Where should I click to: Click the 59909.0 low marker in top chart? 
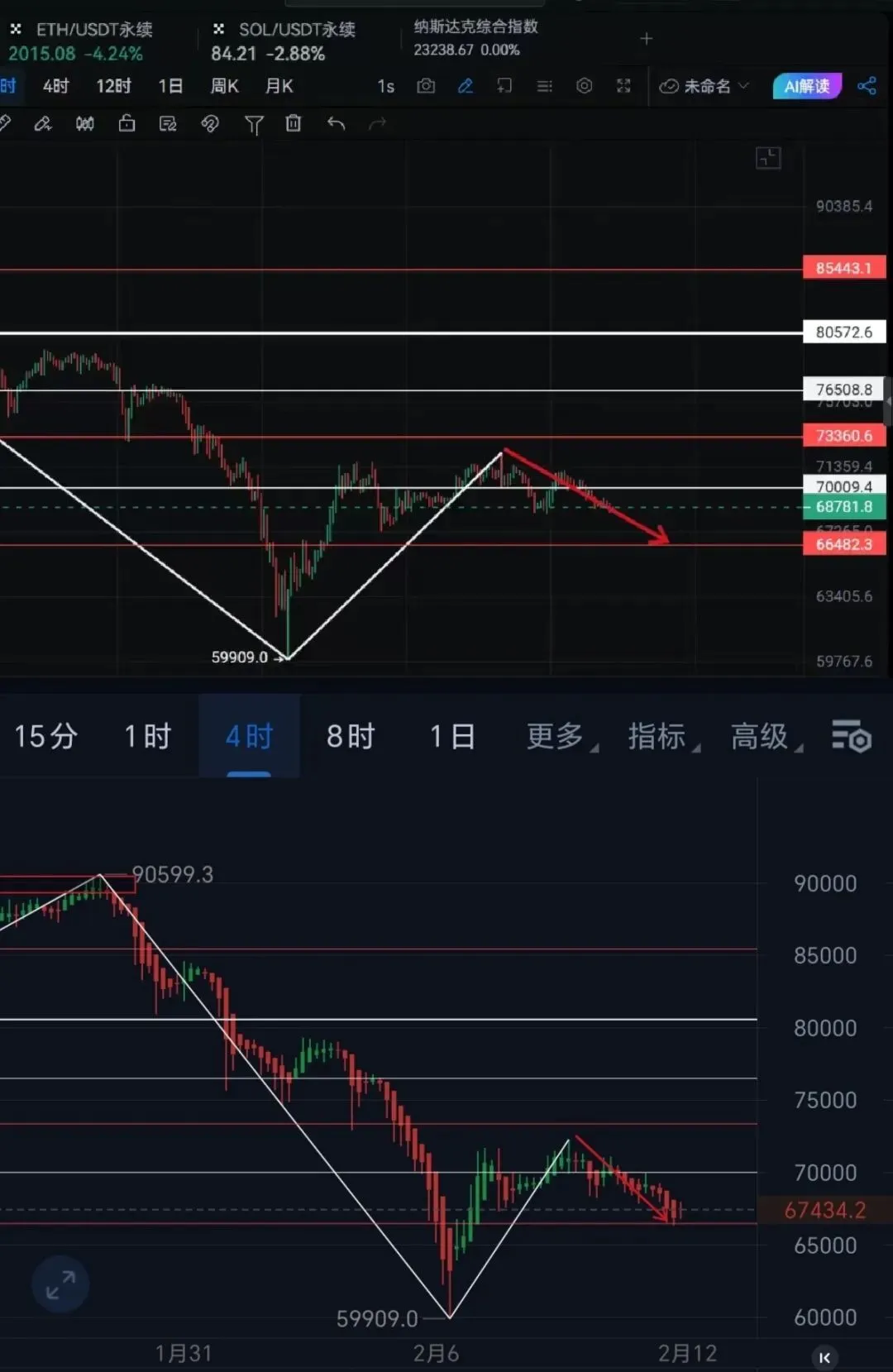tap(240, 657)
